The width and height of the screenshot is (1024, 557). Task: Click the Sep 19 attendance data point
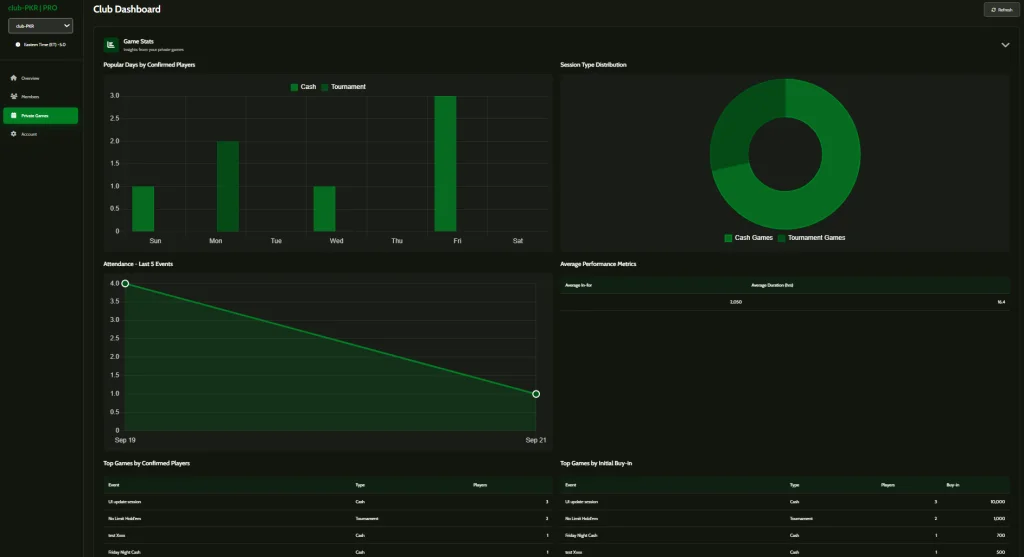(125, 284)
